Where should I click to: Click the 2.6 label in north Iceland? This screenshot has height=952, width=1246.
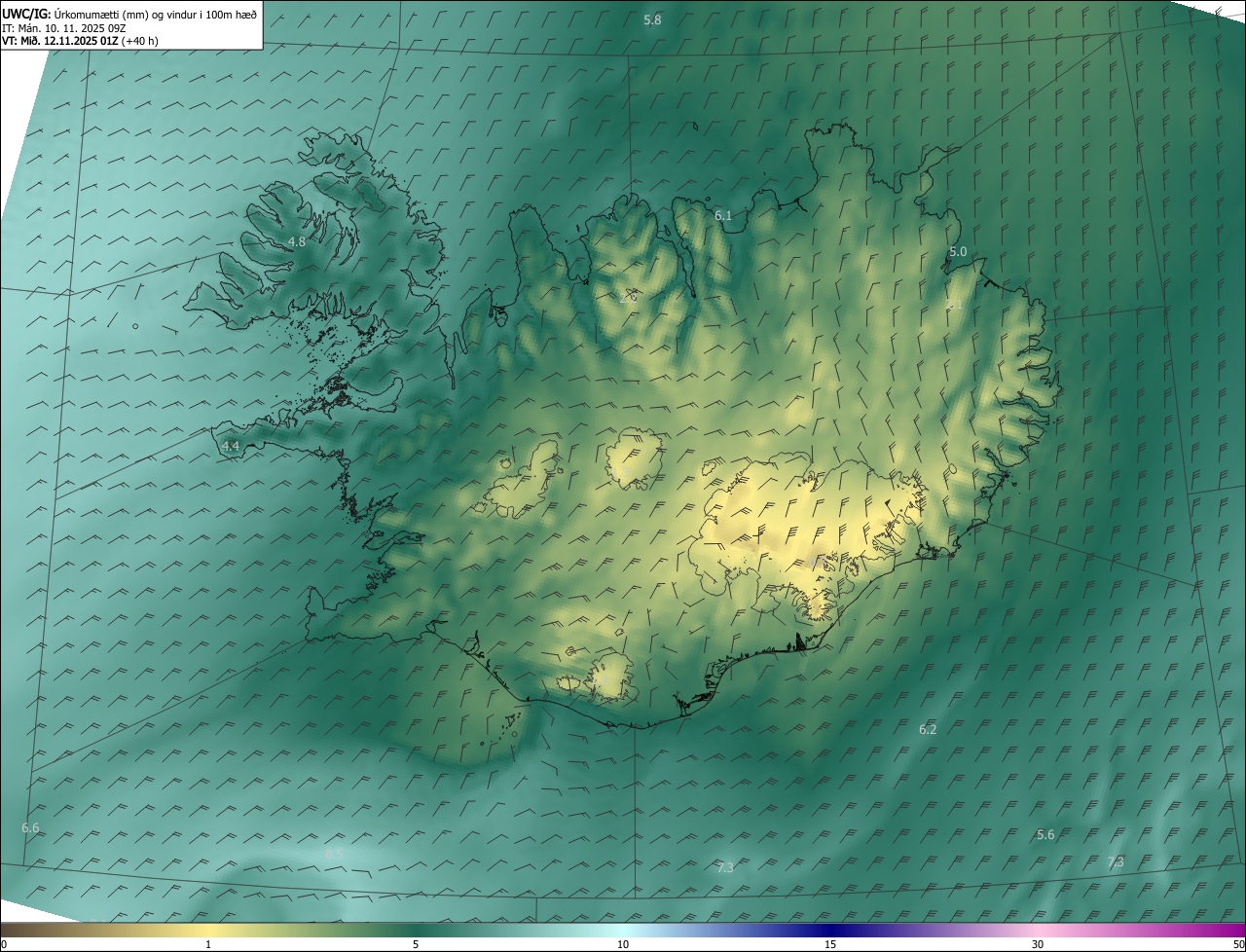(628, 297)
